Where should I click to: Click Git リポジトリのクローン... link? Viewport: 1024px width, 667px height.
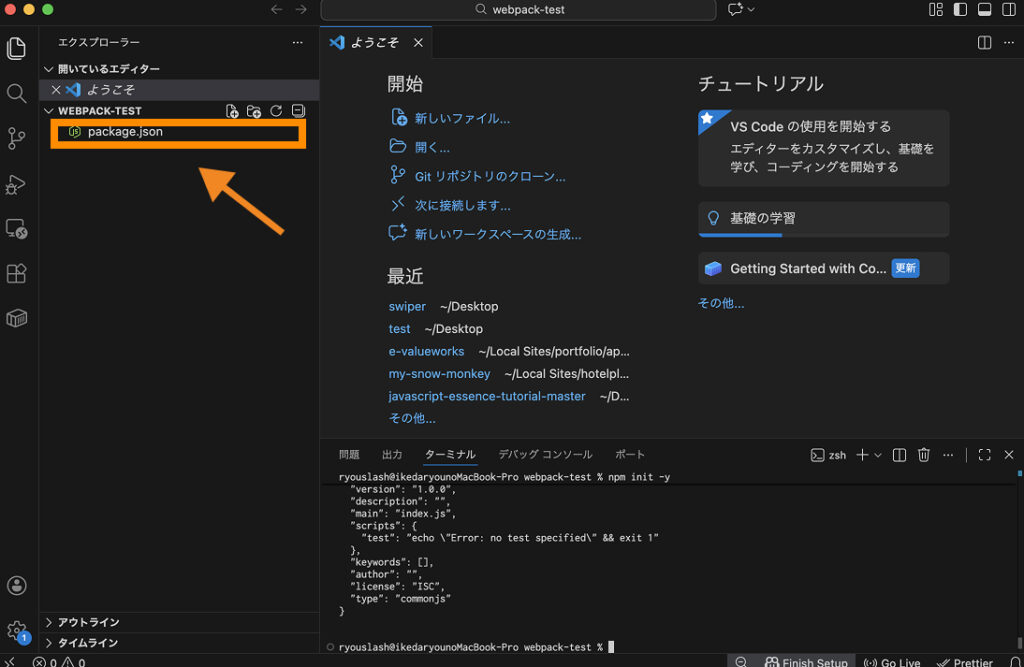coord(490,176)
